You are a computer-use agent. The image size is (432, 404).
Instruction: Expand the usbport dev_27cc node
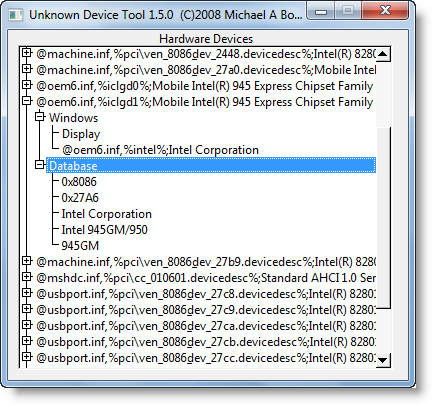click(x=26, y=357)
